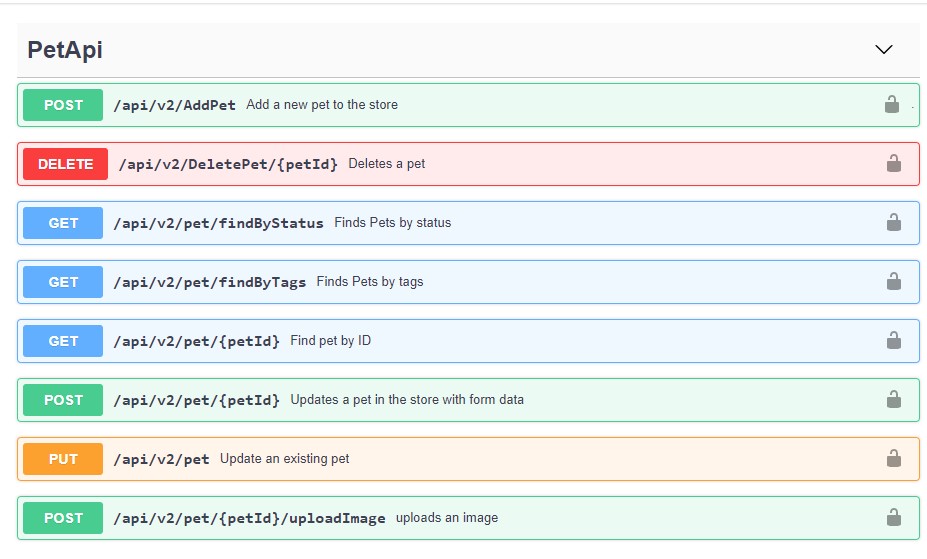
Task: Open the PetApi section heading
Action: tap(65, 50)
